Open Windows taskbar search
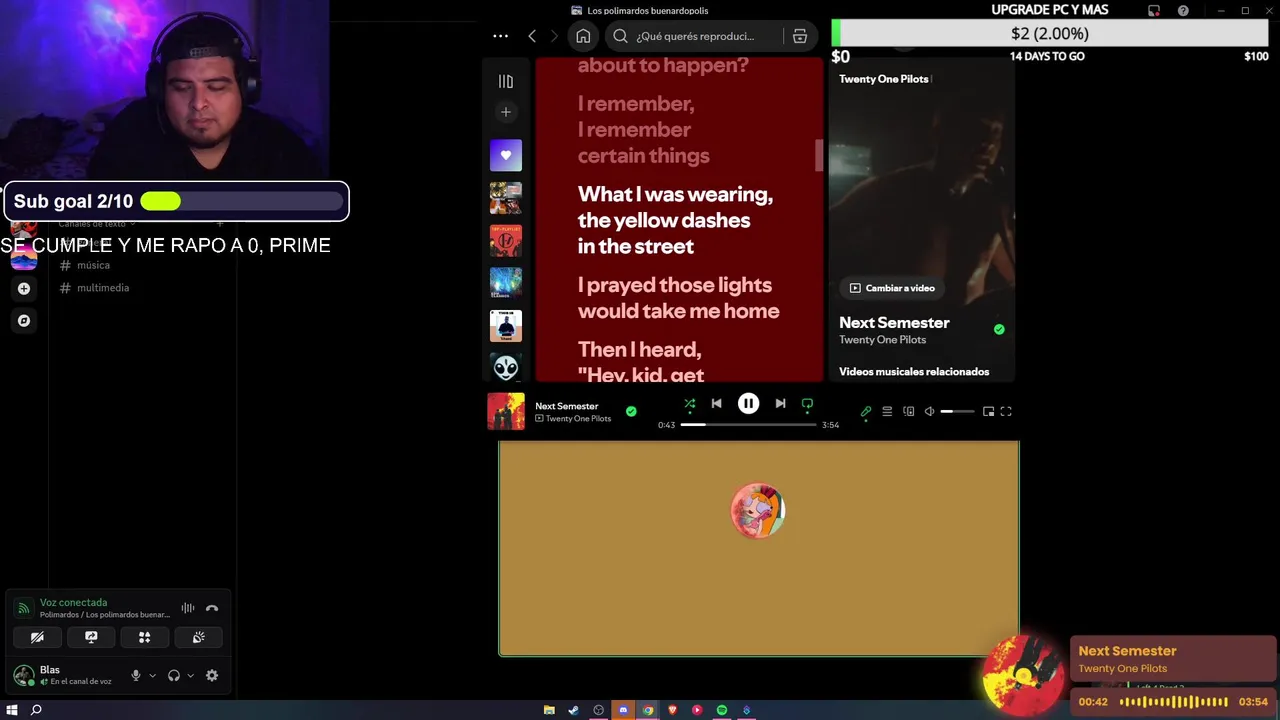The width and height of the screenshot is (1280, 720). pos(36,710)
